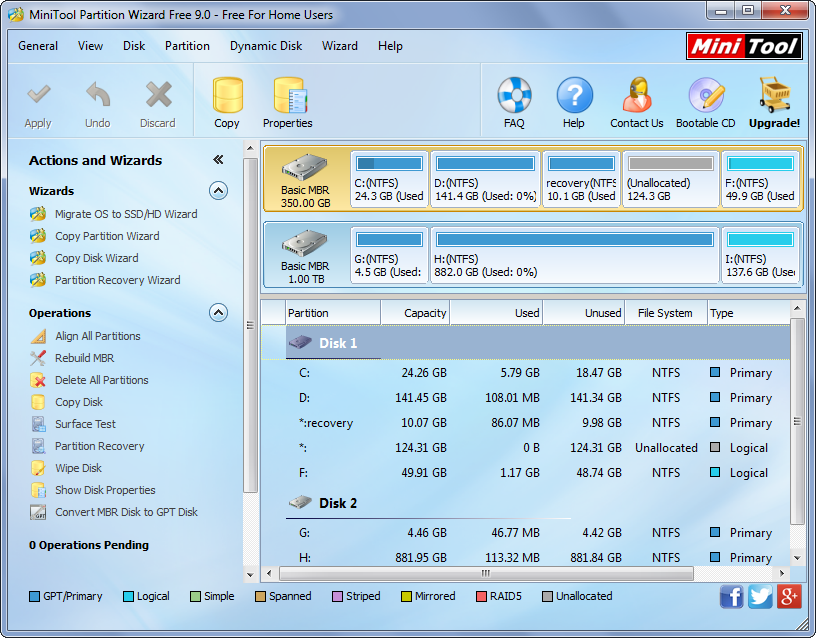Click the Undo arrow icon
Viewport: 816px width, 638px height.
coord(98,95)
